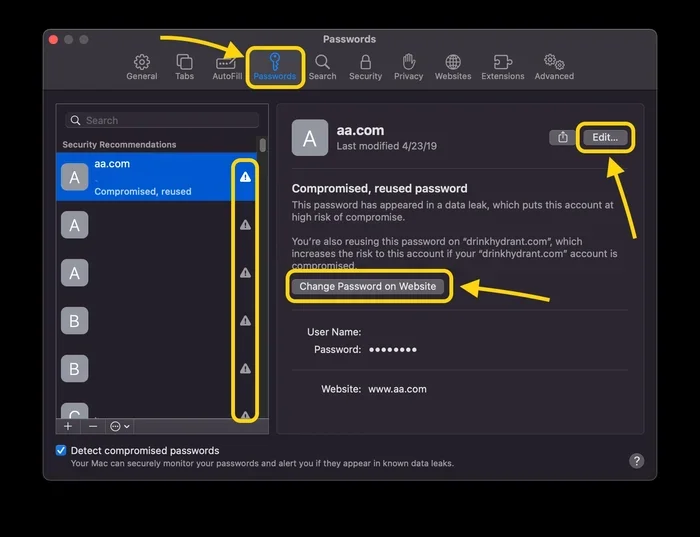Open the Extensions preferences tab
The image size is (700, 537).
point(503,67)
